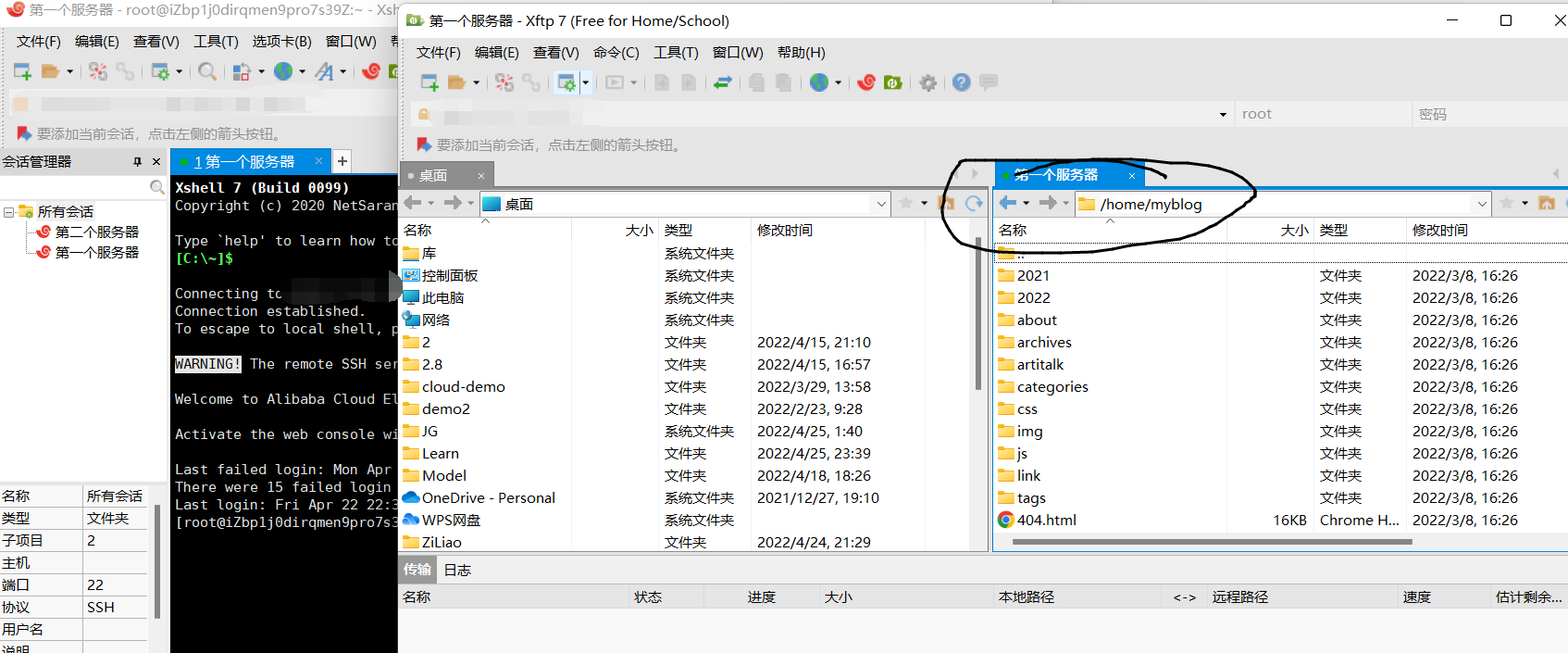This screenshot has width=1568, height=653.
Task: Close the 会话管理器 panel in Xshell
Action: 156,161
